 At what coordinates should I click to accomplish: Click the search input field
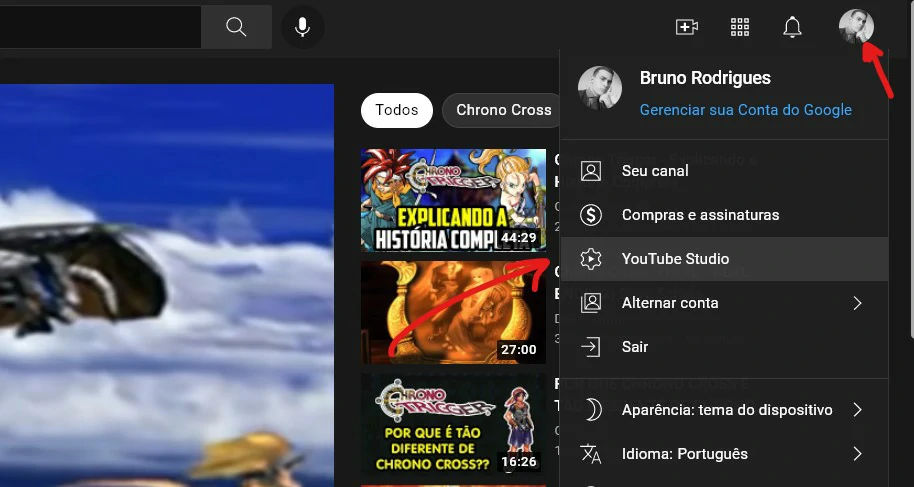tap(100, 27)
